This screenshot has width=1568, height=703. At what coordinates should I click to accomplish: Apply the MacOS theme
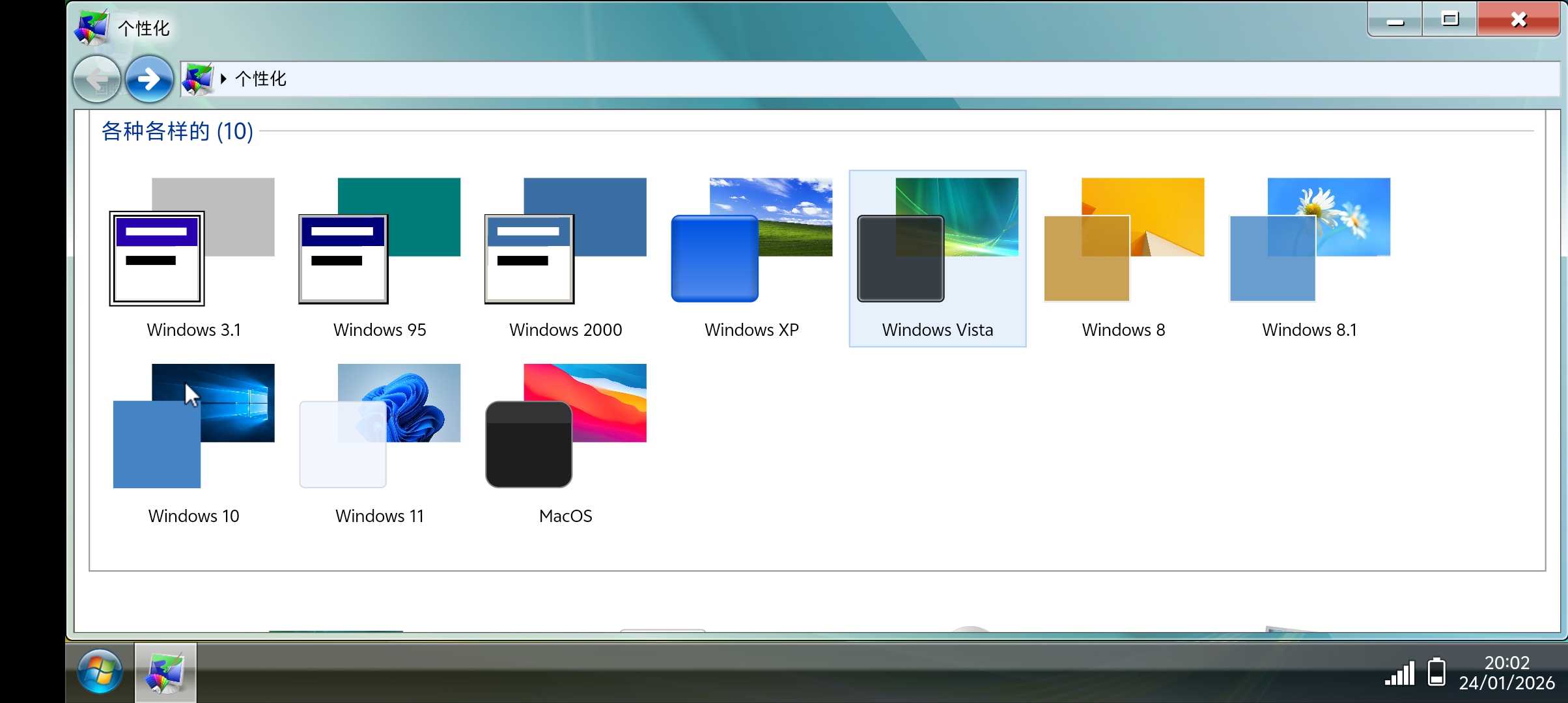tap(565, 443)
